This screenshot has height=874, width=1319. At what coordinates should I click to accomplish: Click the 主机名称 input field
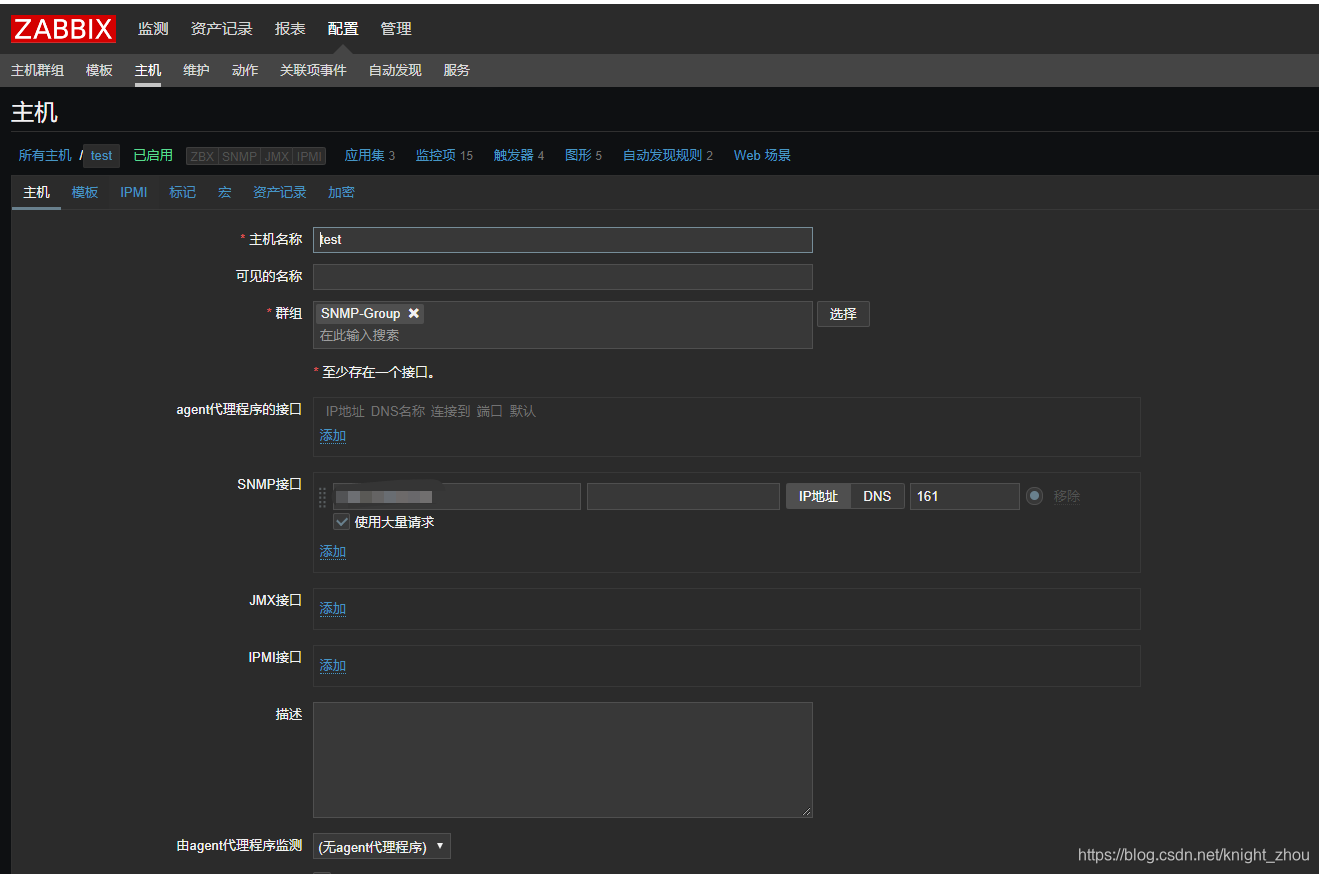[563, 240]
